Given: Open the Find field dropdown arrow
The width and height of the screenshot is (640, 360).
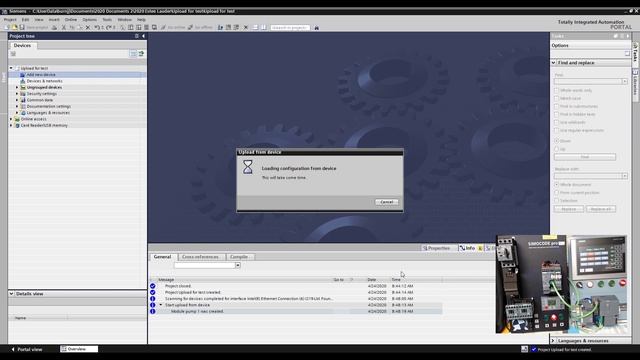Looking at the screenshot, I should (x=624, y=82).
